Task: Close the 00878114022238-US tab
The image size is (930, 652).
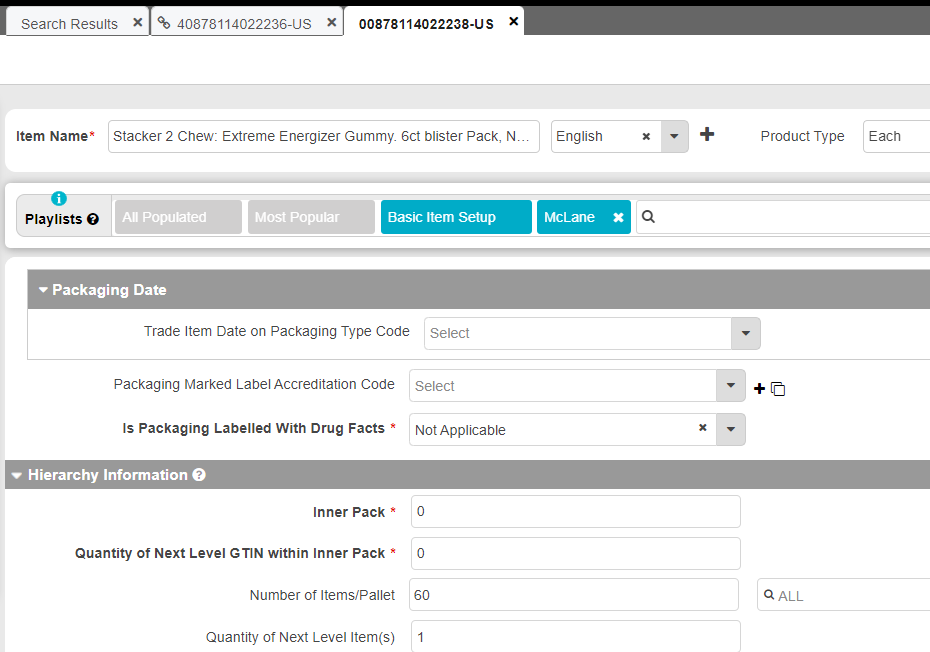Action: 514,22
